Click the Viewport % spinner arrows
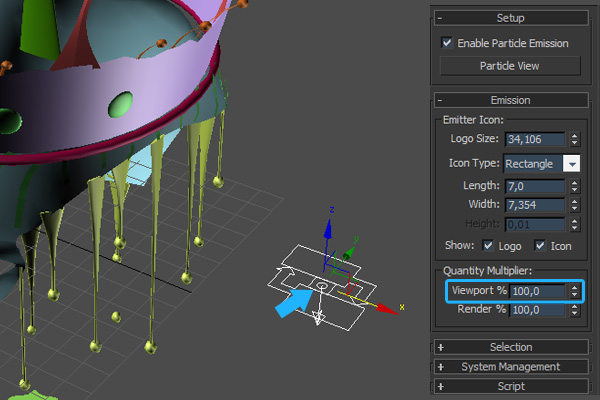Screen dimensions: 600x400 pos(574,291)
